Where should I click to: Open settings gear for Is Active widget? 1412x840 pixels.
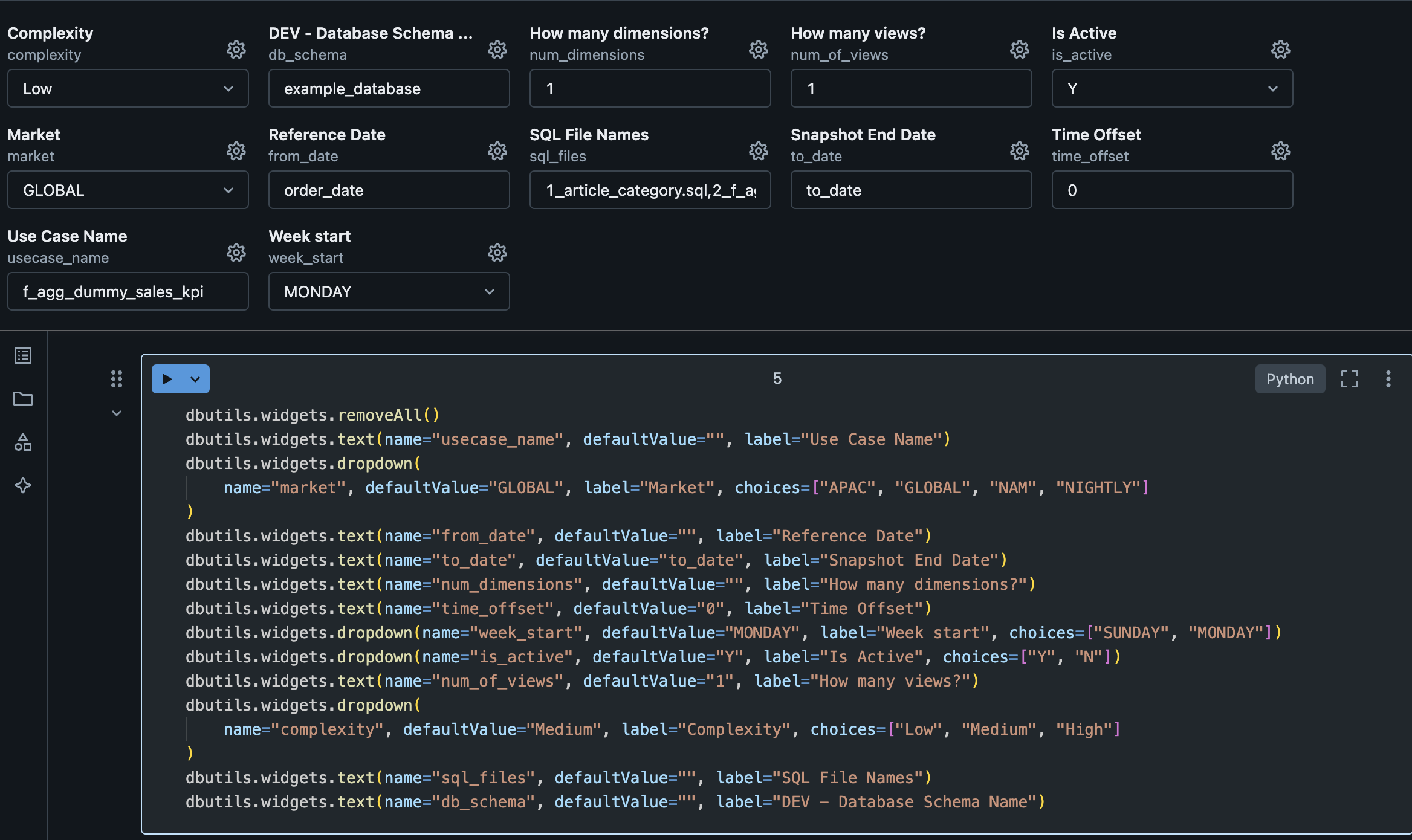(1280, 50)
